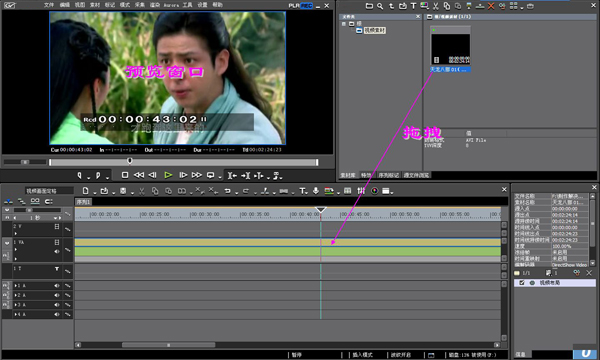Viewport: 600px width, 360px height.
Task: Mute audio on the 1 VA track
Action: [57, 251]
